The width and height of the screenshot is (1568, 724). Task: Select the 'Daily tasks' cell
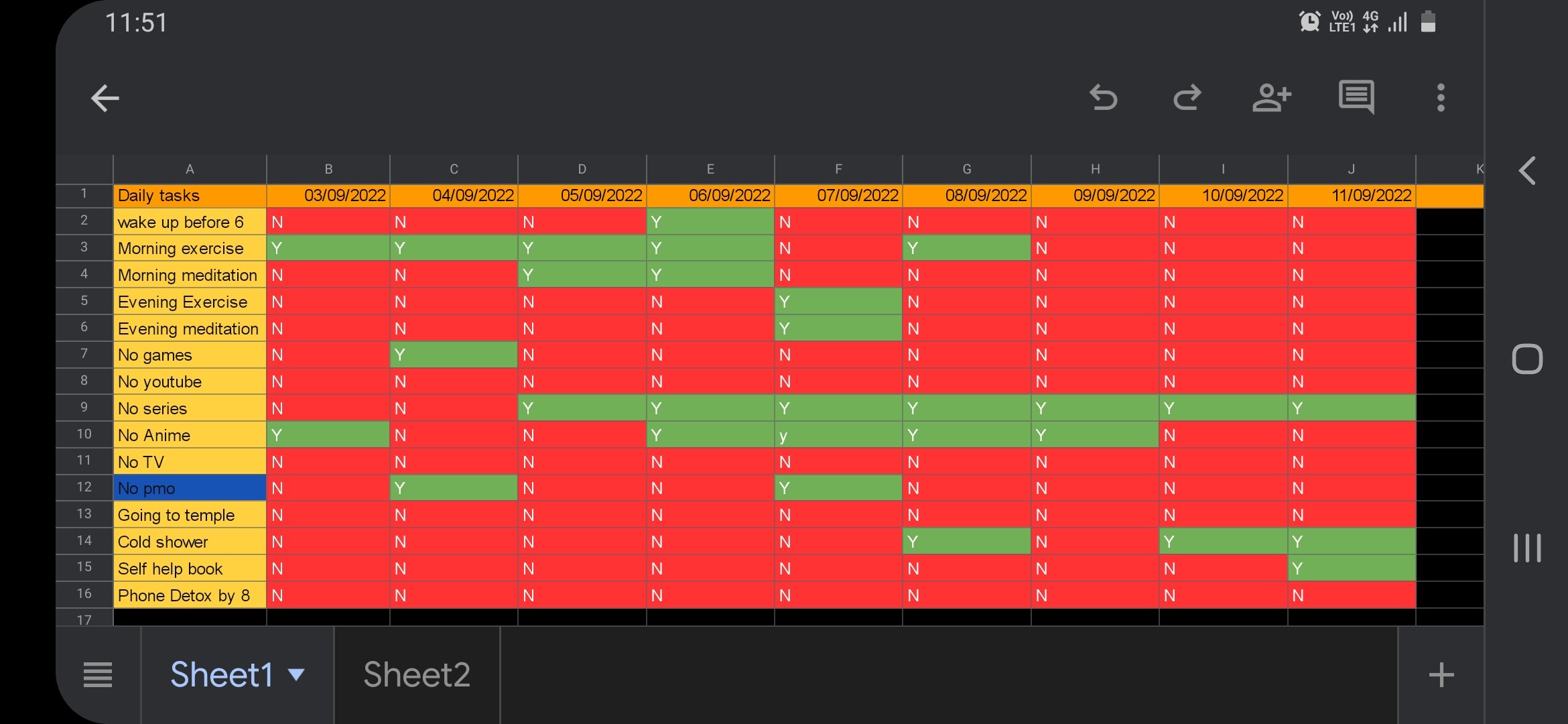click(x=190, y=196)
